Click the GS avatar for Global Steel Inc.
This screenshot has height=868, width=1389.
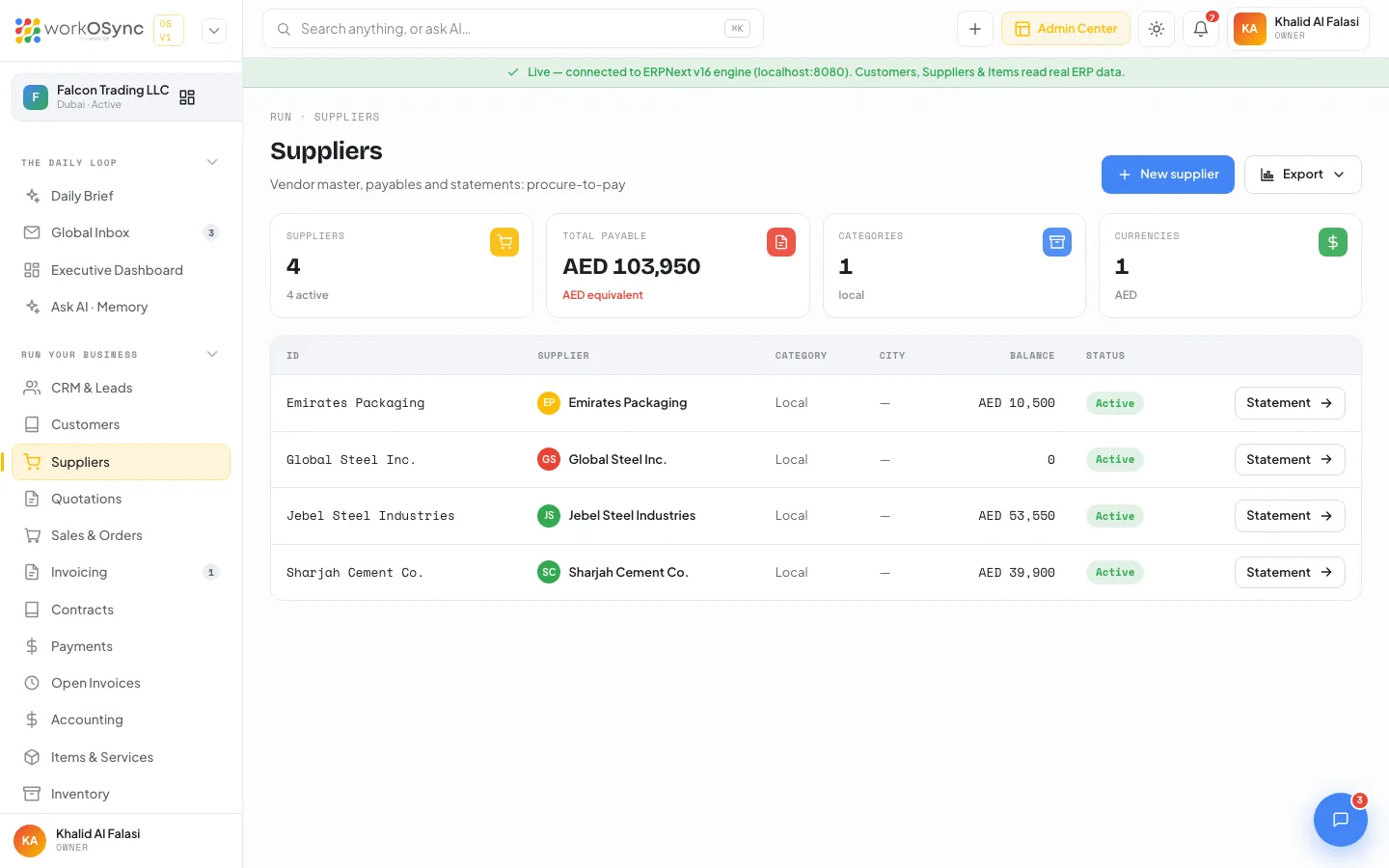[x=549, y=460]
